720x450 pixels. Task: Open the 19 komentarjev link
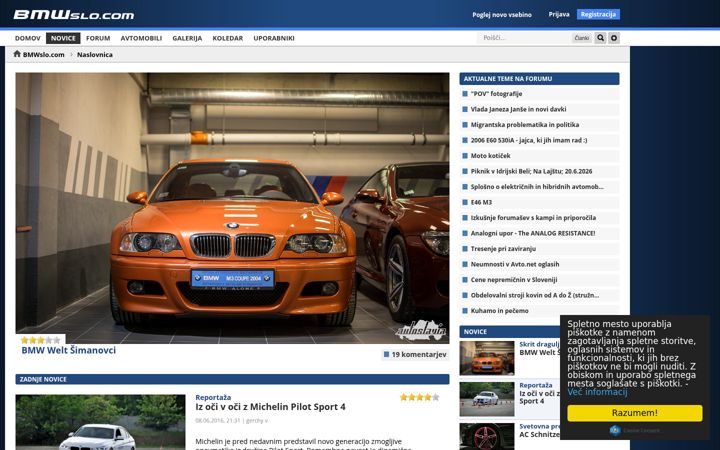click(419, 354)
